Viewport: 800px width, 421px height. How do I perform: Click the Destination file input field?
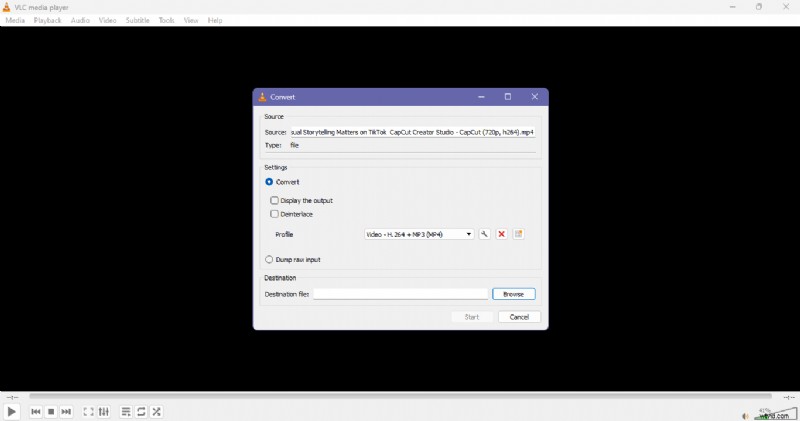tap(401, 294)
